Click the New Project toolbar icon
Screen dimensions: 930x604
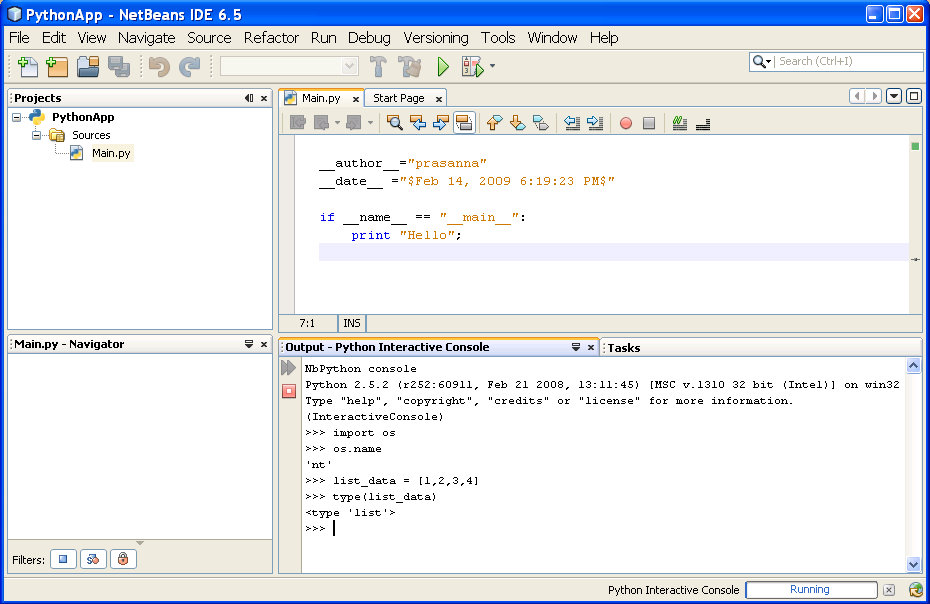(x=58, y=66)
